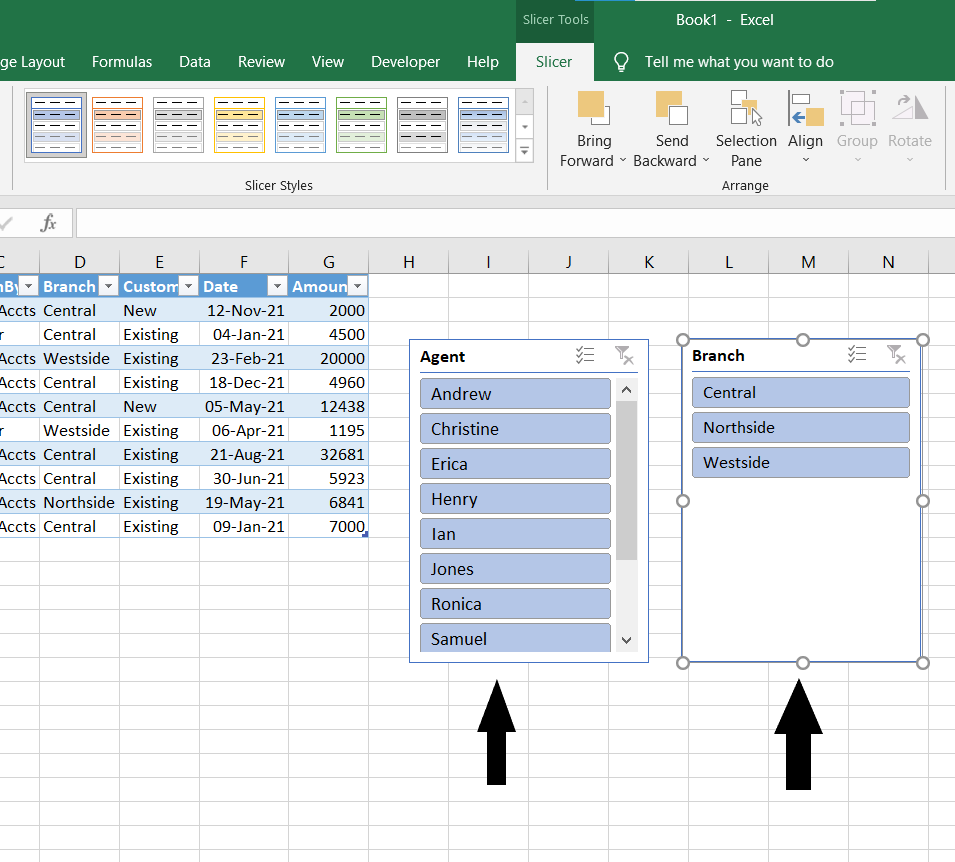Click the Insert Function fx icon
The width and height of the screenshot is (955, 862).
click(48, 223)
